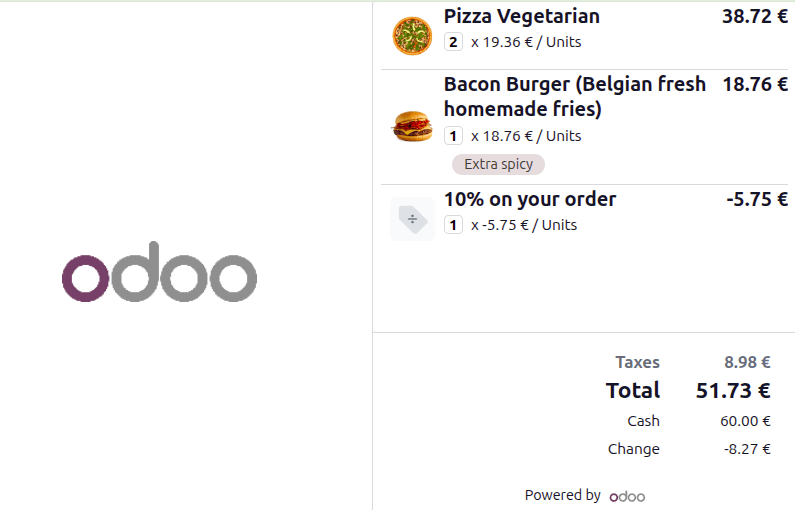The height and width of the screenshot is (510, 795).
Task: Click the Bacon Burger product image
Action: 412,127
